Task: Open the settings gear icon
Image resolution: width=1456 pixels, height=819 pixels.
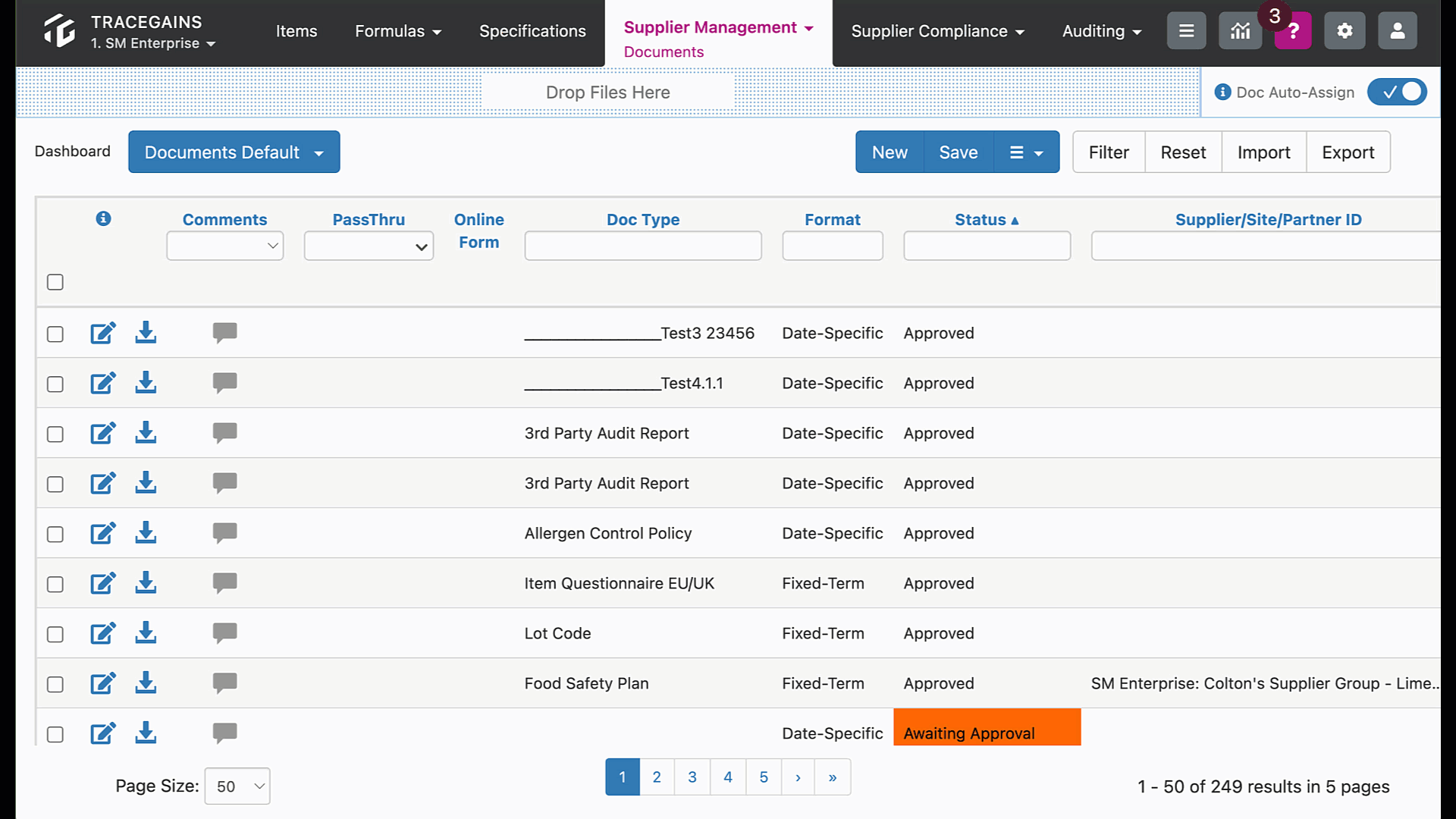Action: [x=1345, y=31]
